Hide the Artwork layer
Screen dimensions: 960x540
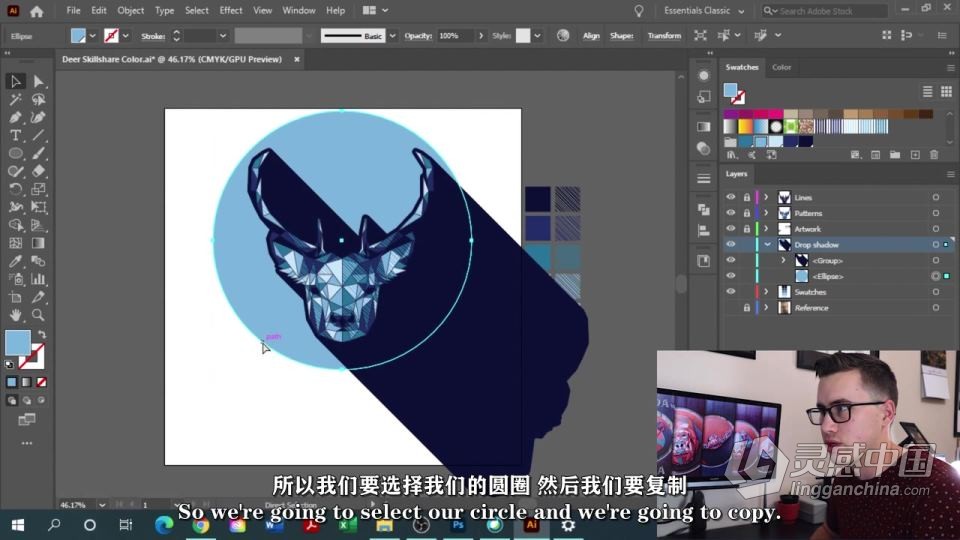click(x=730, y=228)
